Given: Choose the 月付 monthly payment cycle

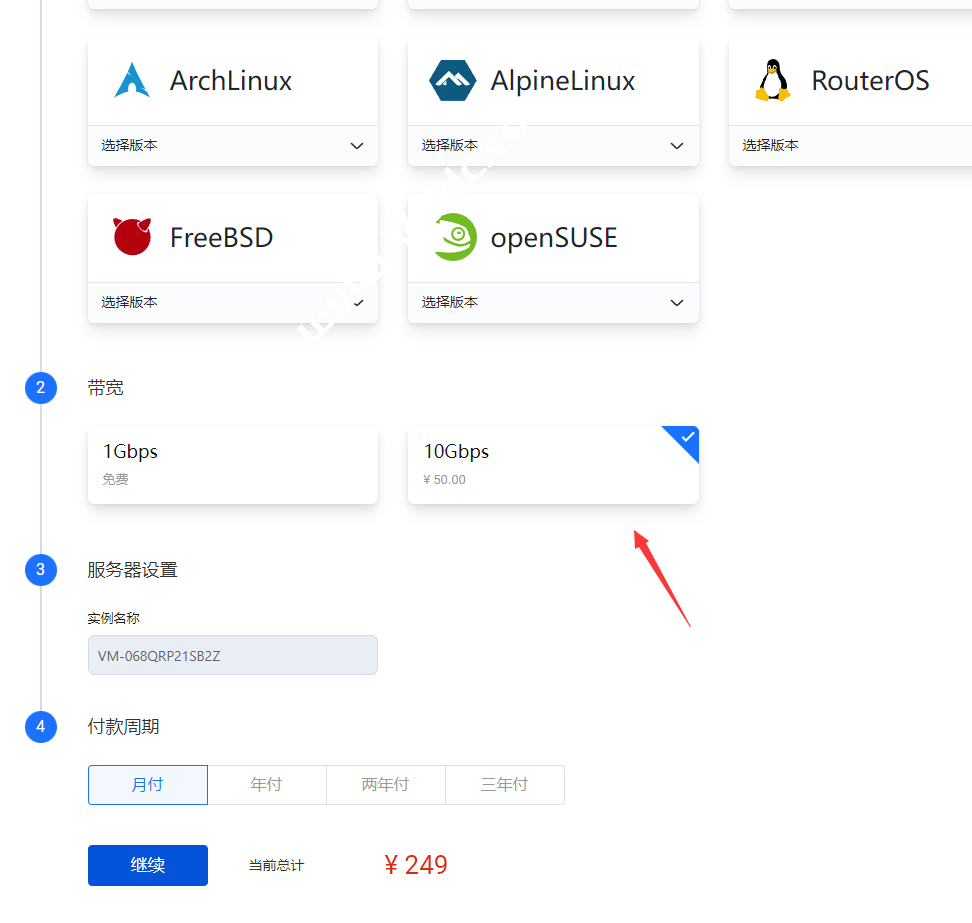Looking at the screenshot, I should pos(148,785).
